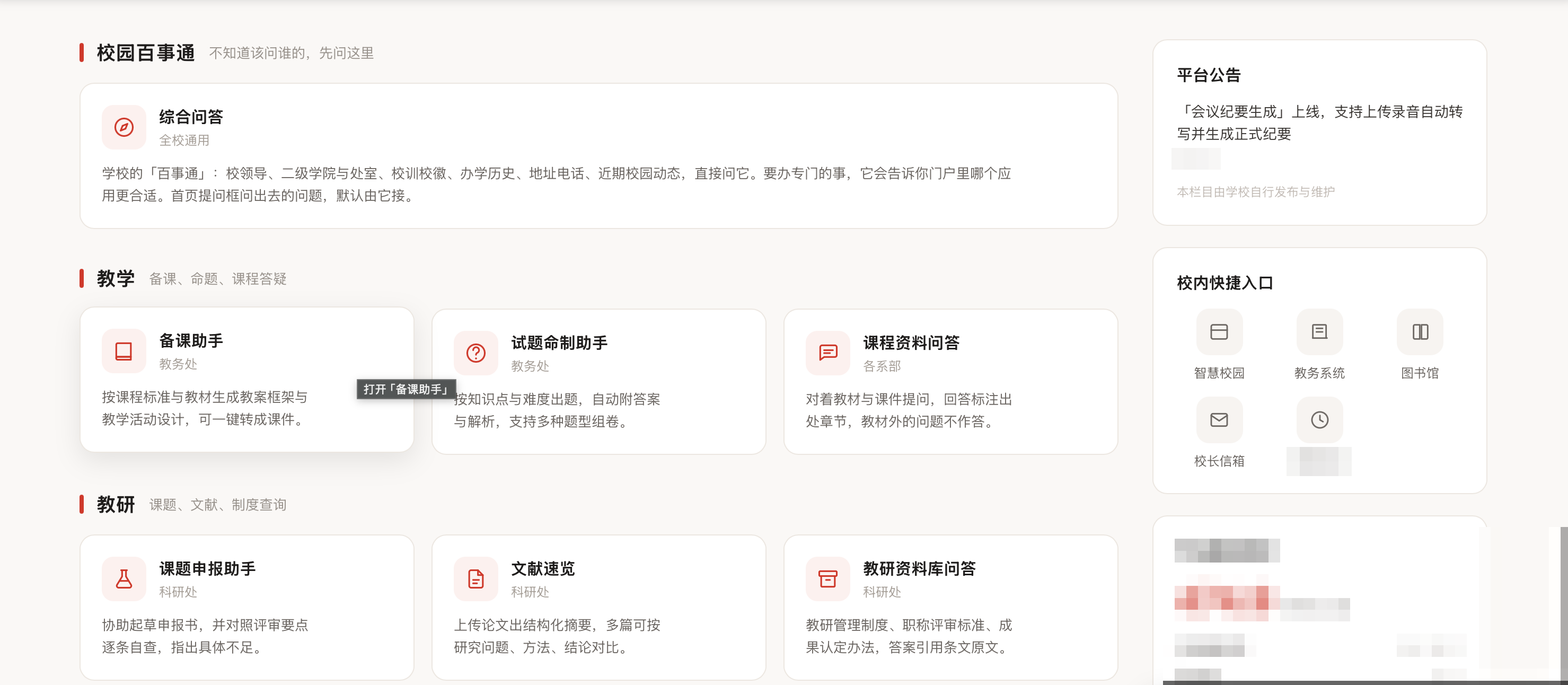Click the 教务系统 text label
The height and width of the screenshot is (685, 1568).
click(1319, 373)
